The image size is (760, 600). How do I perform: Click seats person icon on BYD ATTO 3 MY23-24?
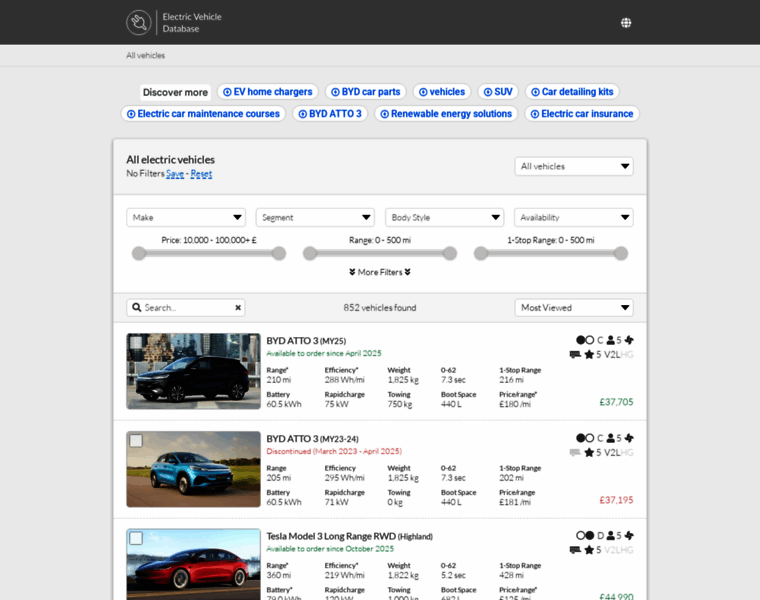(611, 438)
